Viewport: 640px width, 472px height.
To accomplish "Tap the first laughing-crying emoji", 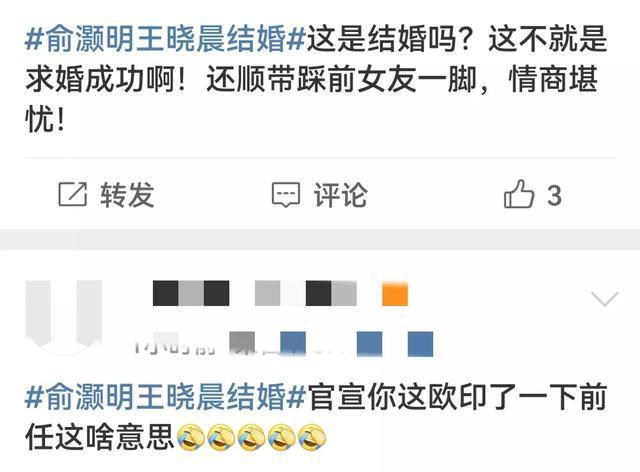I will point(191,437).
